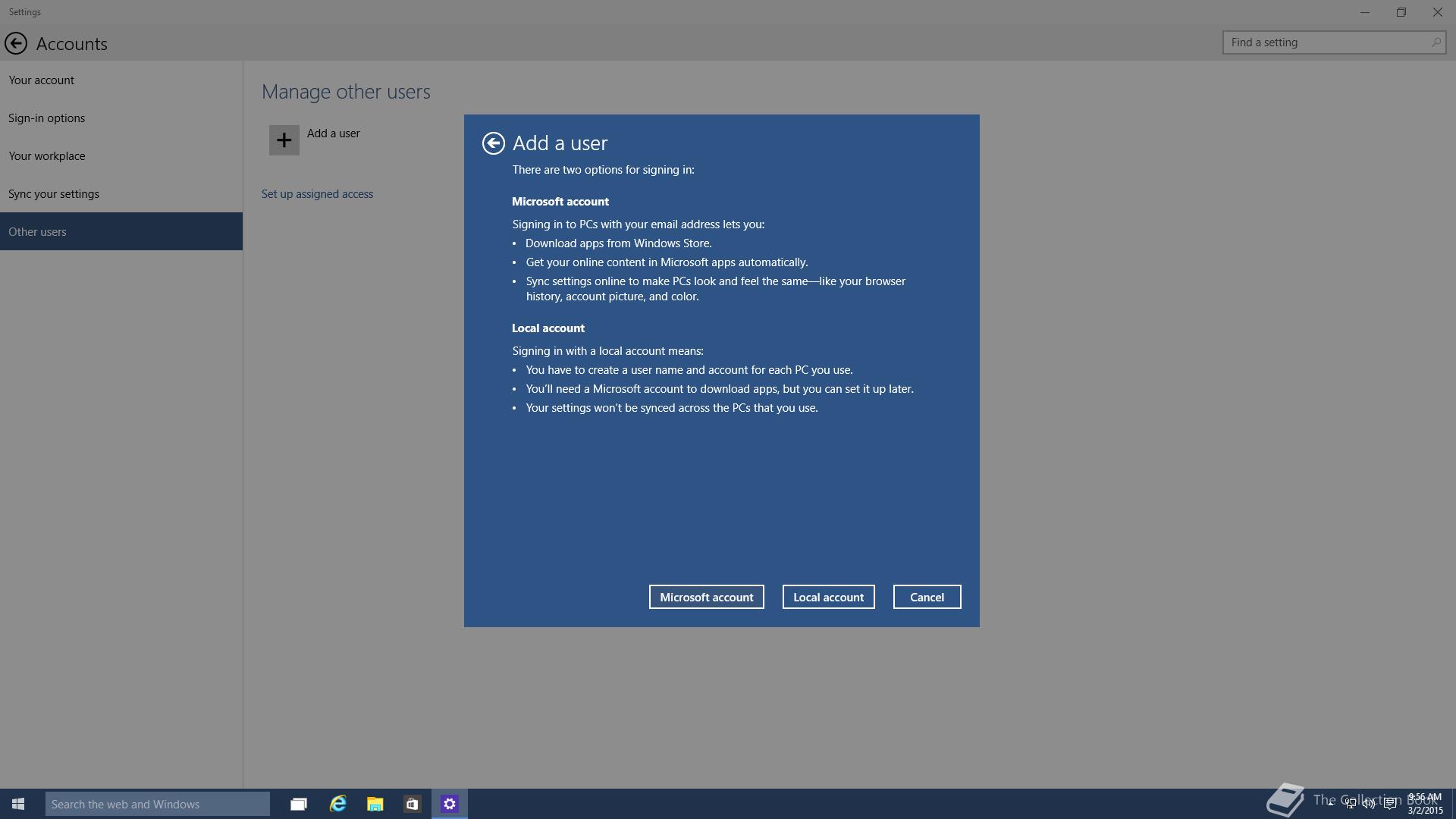Minimize the Settings window
The width and height of the screenshot is (1456, 819).
[1365, 12]
